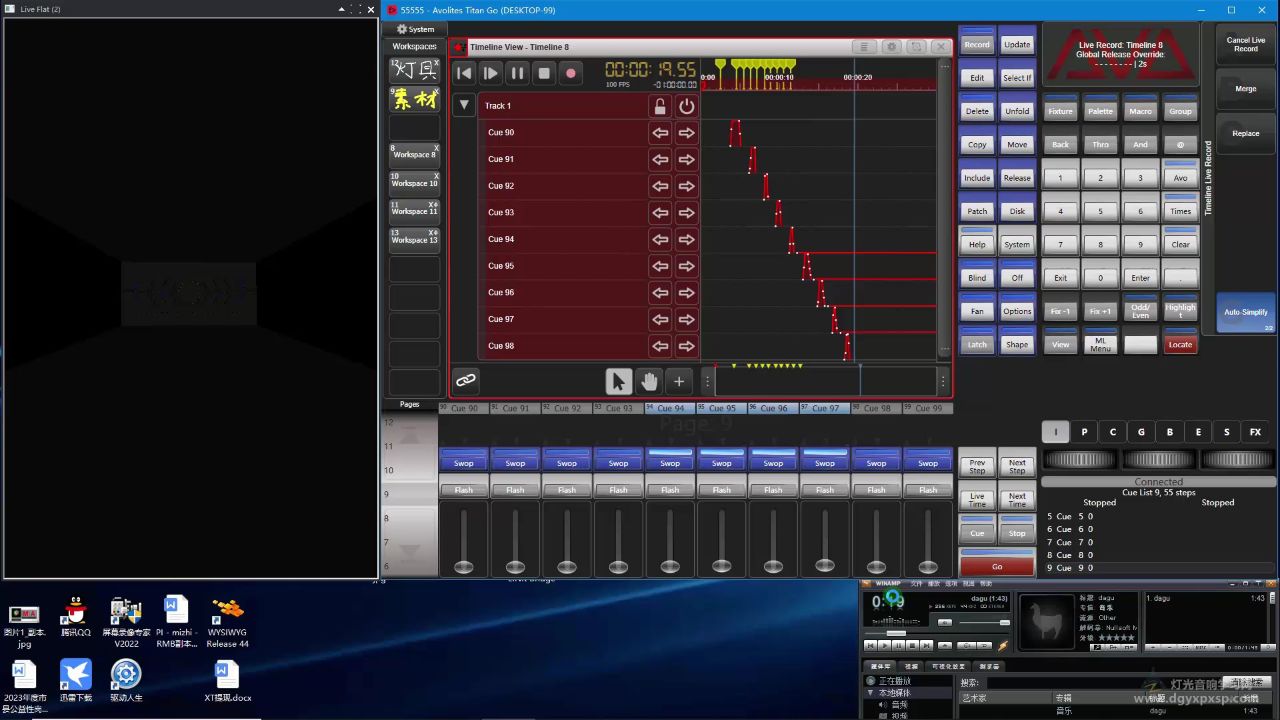Screen dimensions: 1280x720
Task: Stop the timeline playback
Action: [x=544, y=73]
